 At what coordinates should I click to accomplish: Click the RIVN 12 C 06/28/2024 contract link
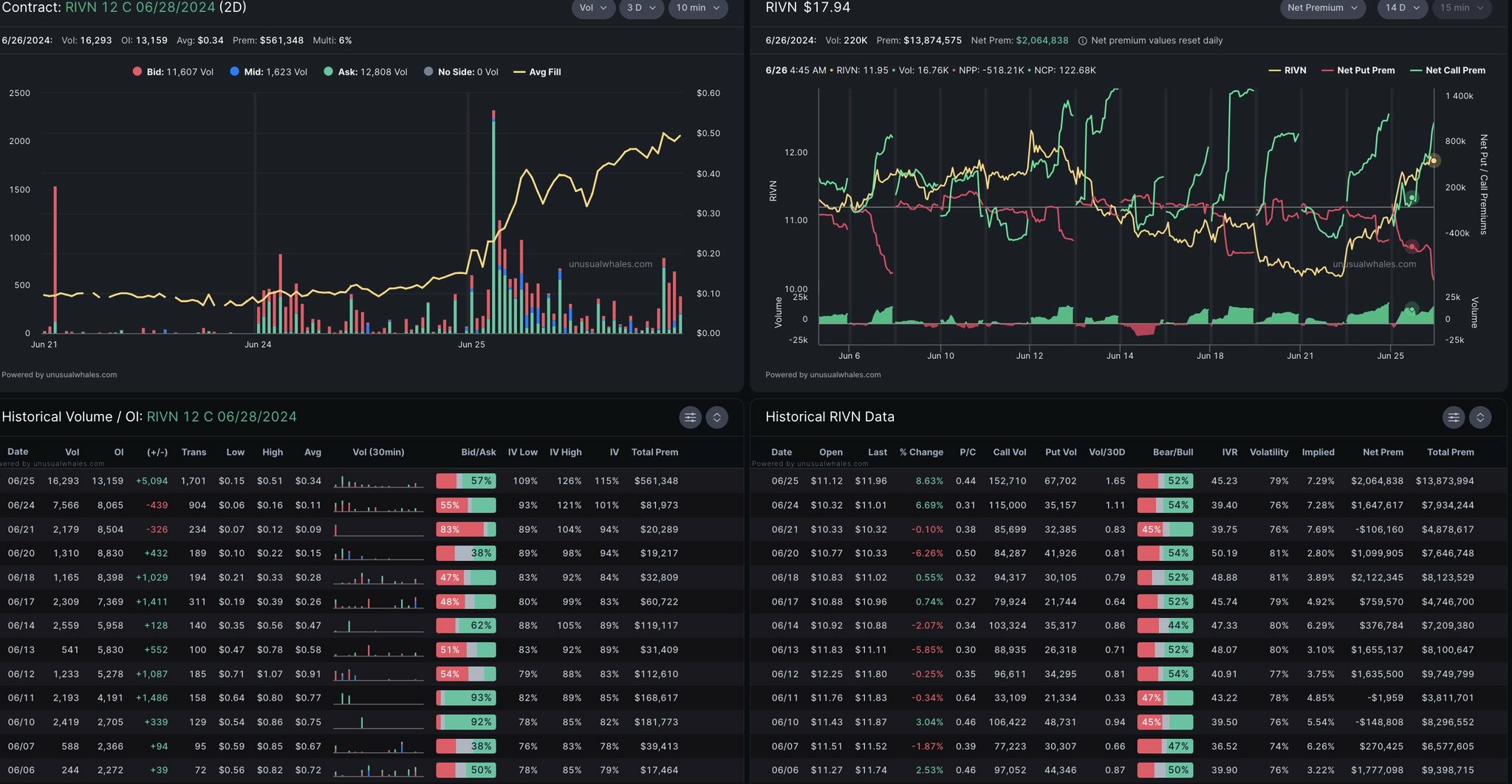point(140,7)
